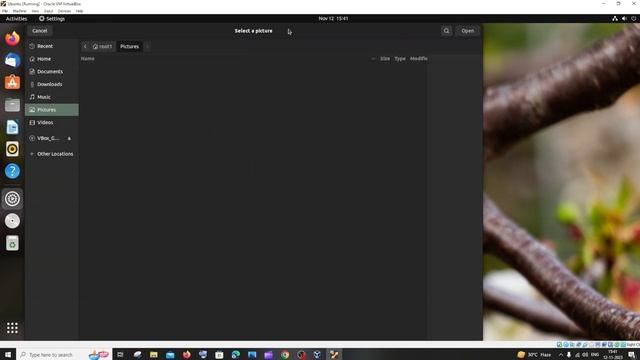The image size is (640, 360).
Task: Open VirtualBox View menu
Action: click(35, 11)
